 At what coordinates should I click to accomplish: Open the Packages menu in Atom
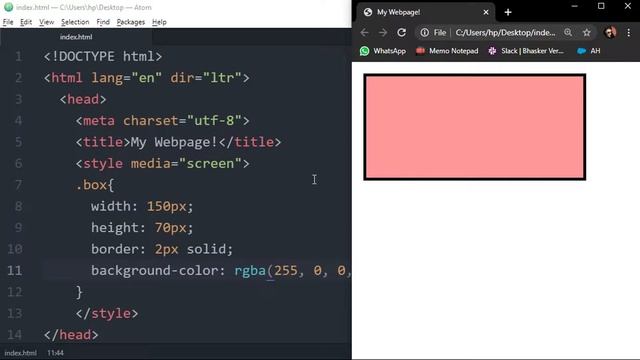pyautogui.click(x=131, y=22)
